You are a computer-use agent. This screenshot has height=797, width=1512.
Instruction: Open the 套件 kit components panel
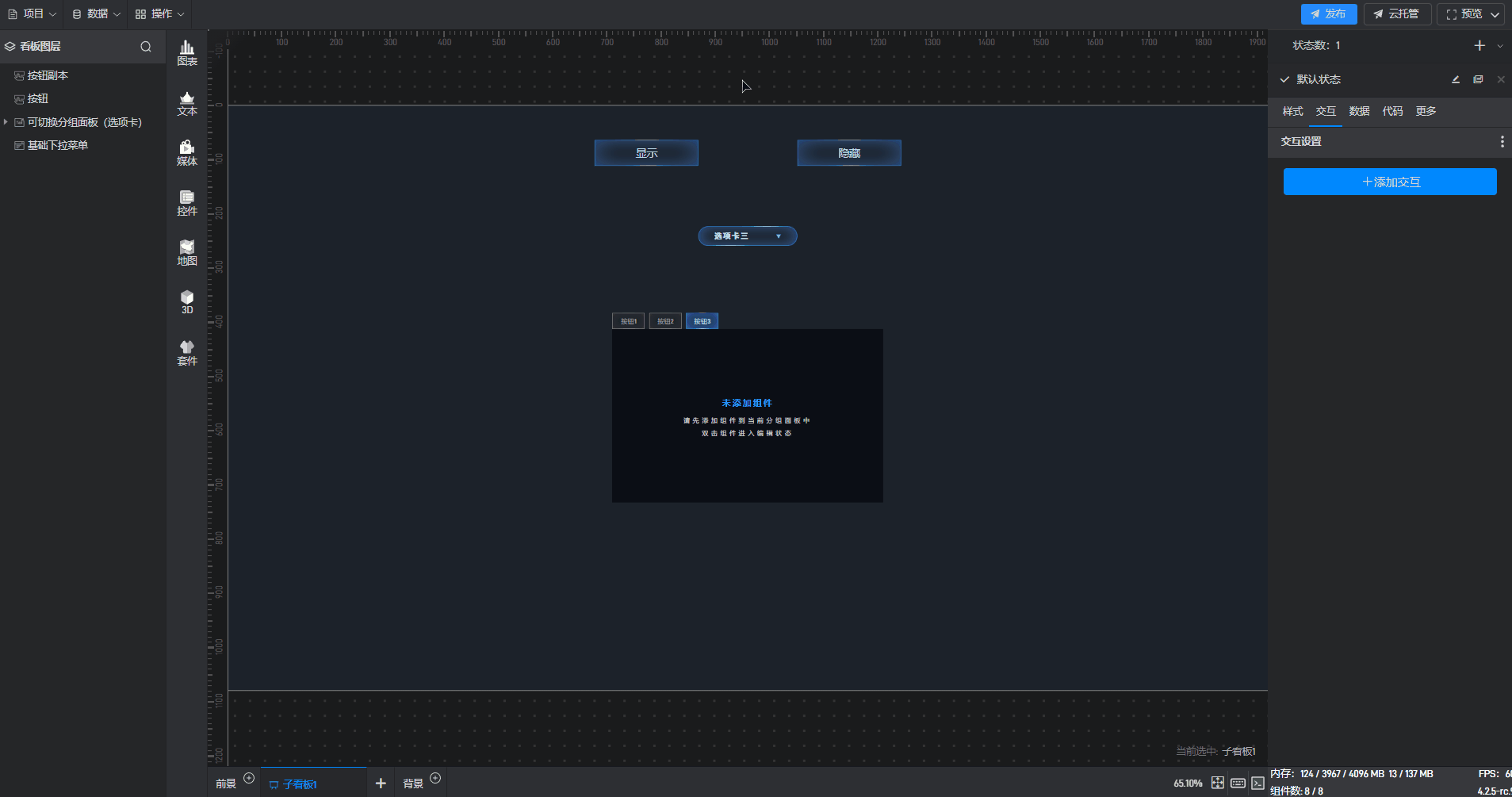point(187,353)
